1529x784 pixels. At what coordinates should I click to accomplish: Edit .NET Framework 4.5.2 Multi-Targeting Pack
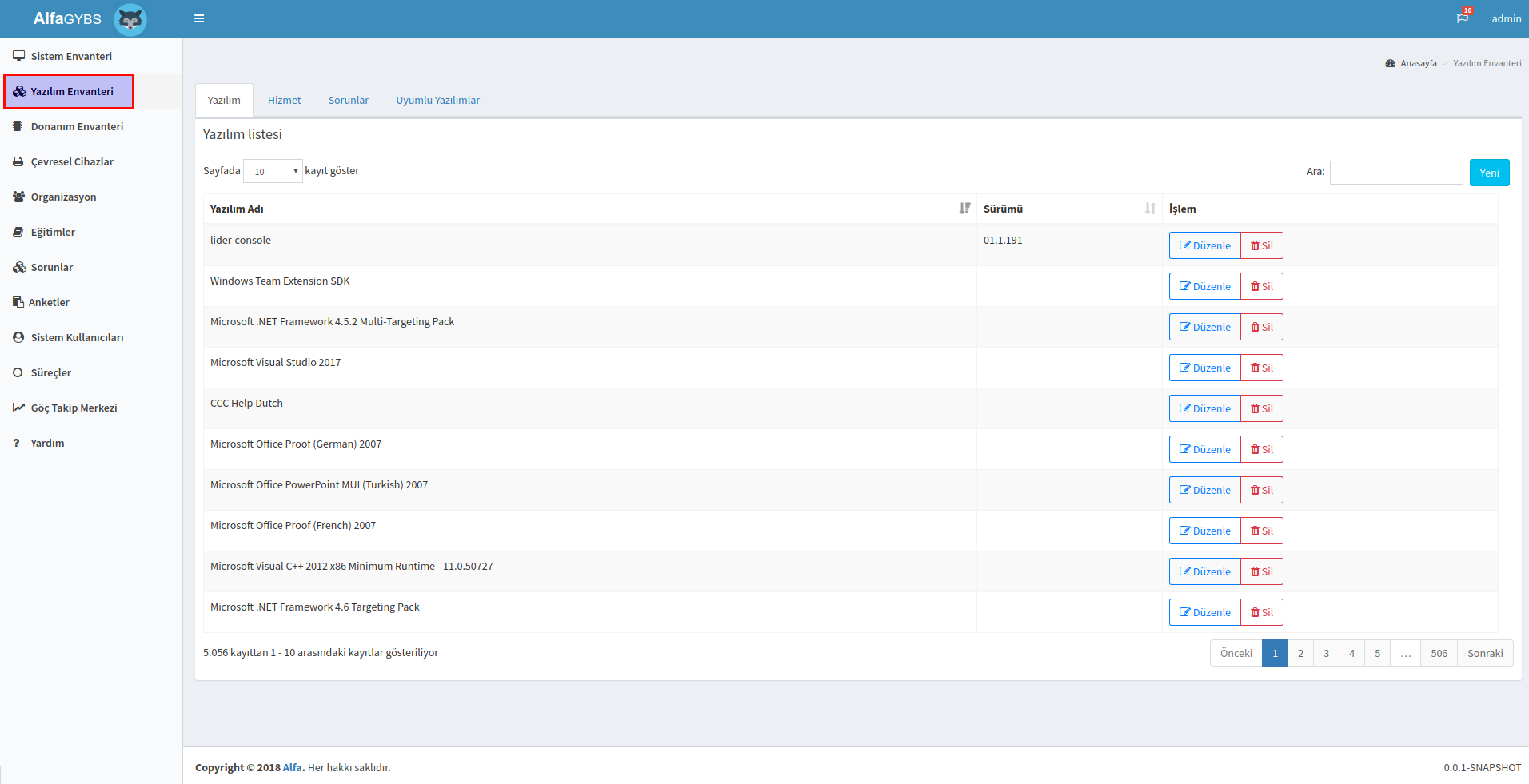click(1204, 327)
